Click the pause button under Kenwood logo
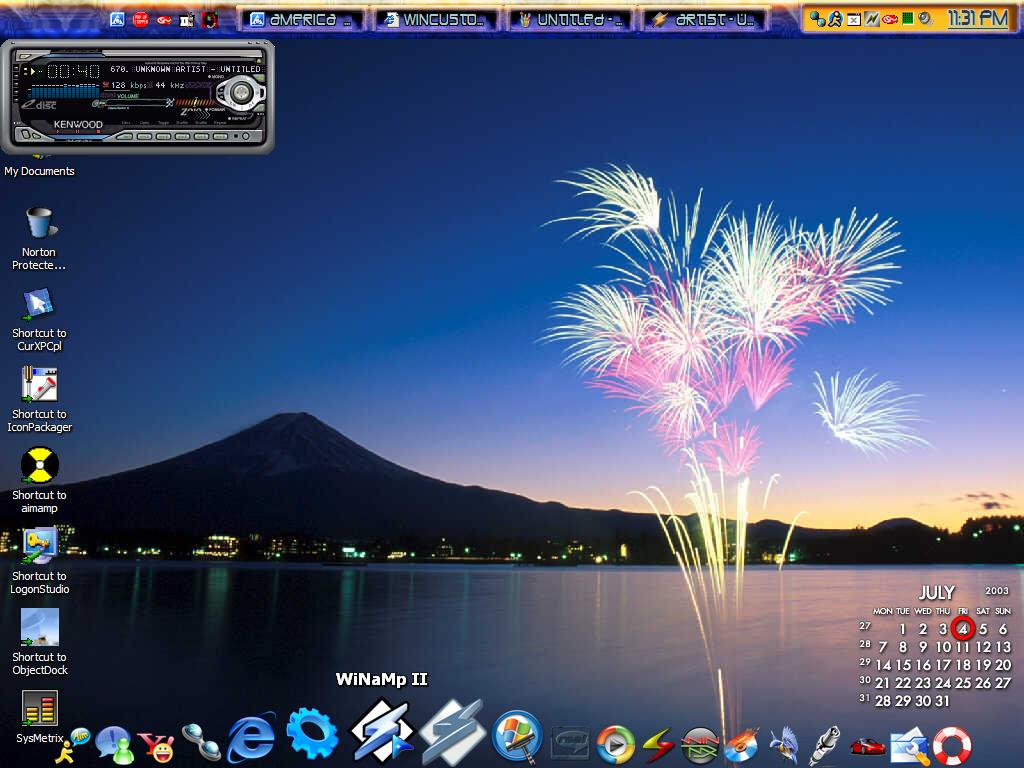The width and height of the screenshot is (1024, 768). (x=78, y=132)
